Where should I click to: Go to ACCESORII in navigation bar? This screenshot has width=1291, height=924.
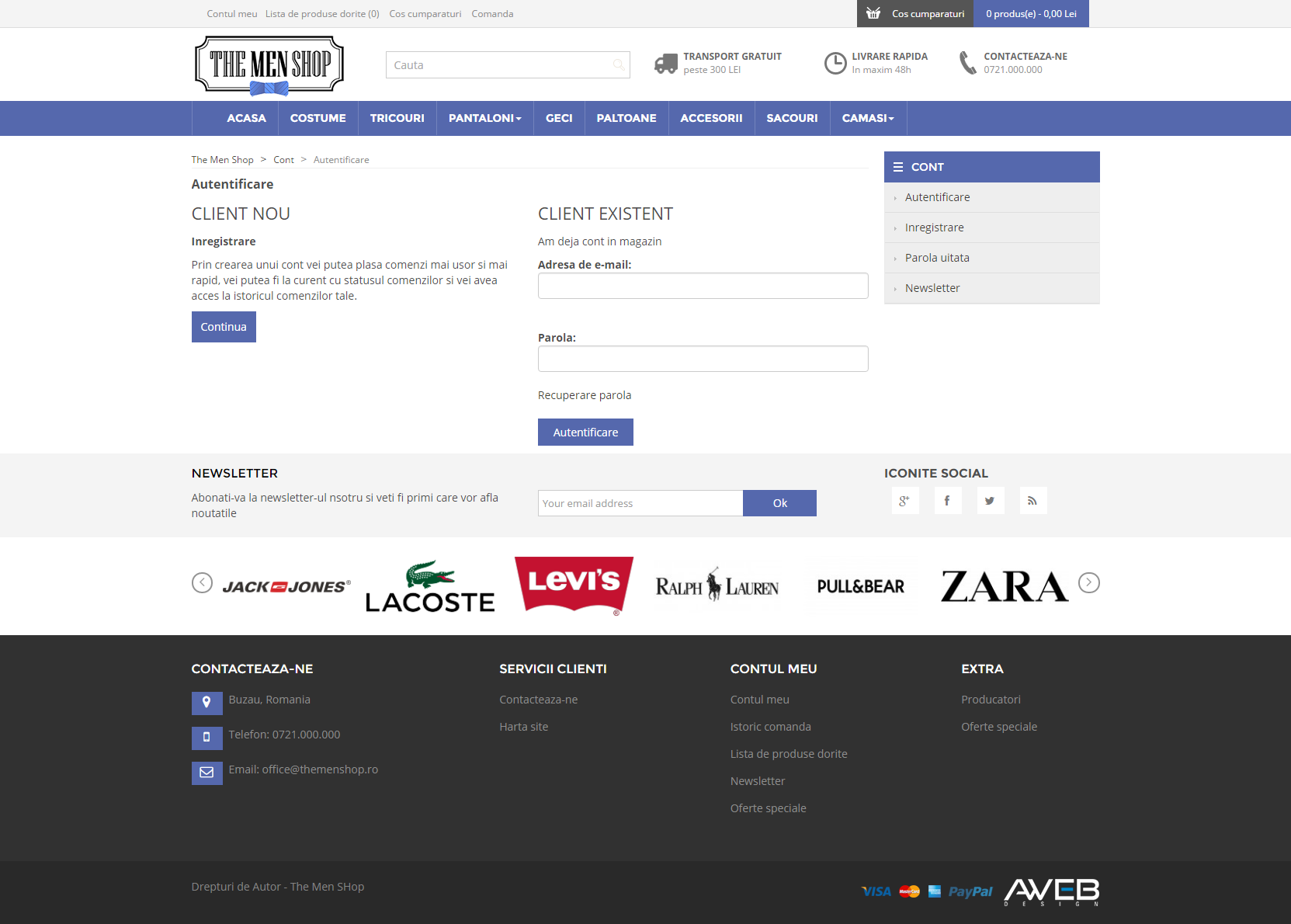711,118
